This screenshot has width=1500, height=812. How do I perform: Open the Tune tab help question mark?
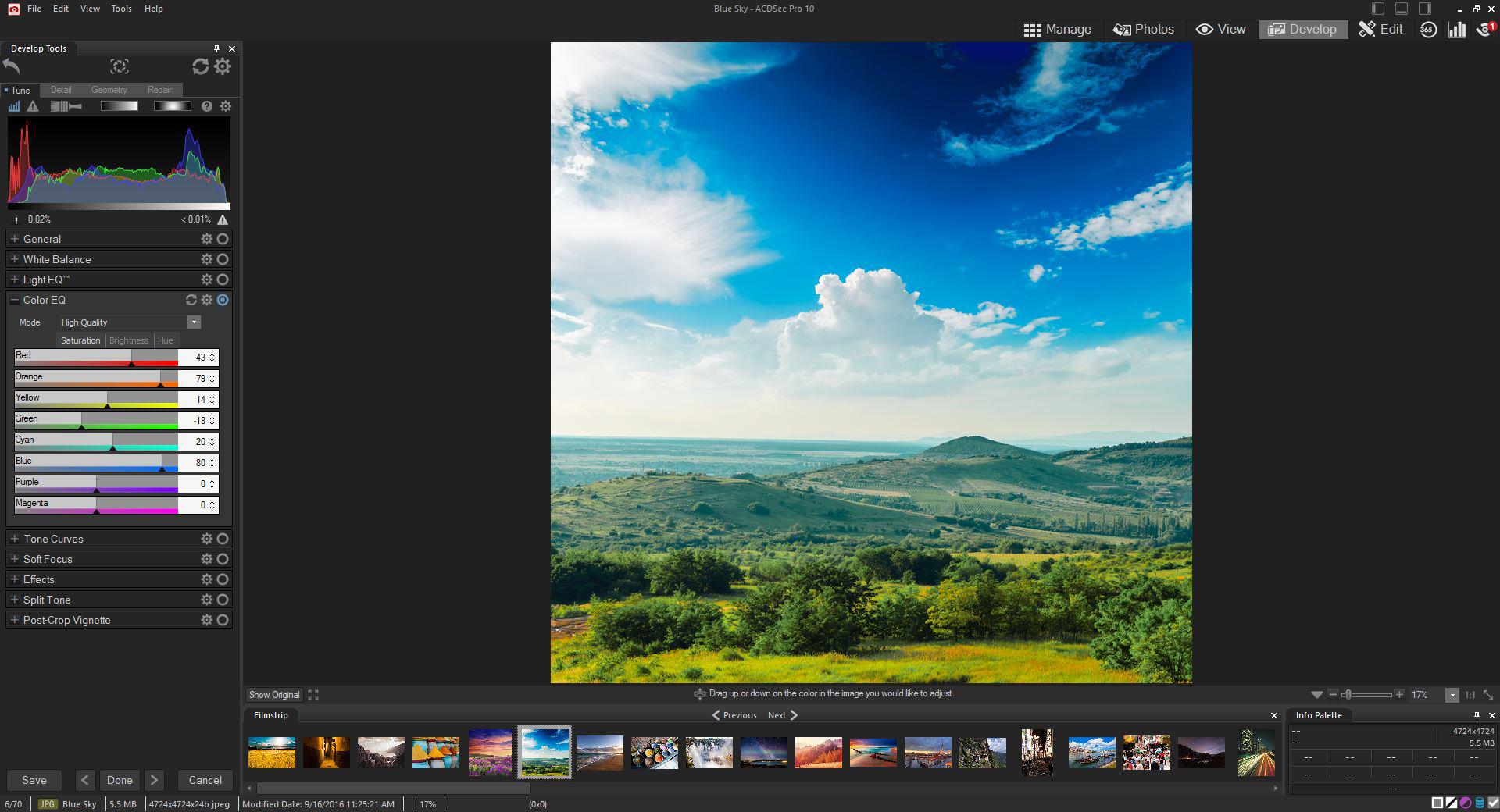pyautogui.click(x=206, y=106)
